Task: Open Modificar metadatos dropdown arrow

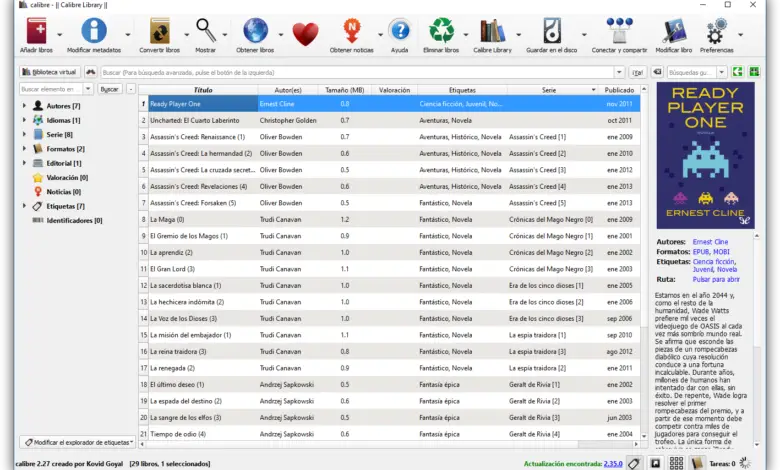Action: [x=128, y=35]
